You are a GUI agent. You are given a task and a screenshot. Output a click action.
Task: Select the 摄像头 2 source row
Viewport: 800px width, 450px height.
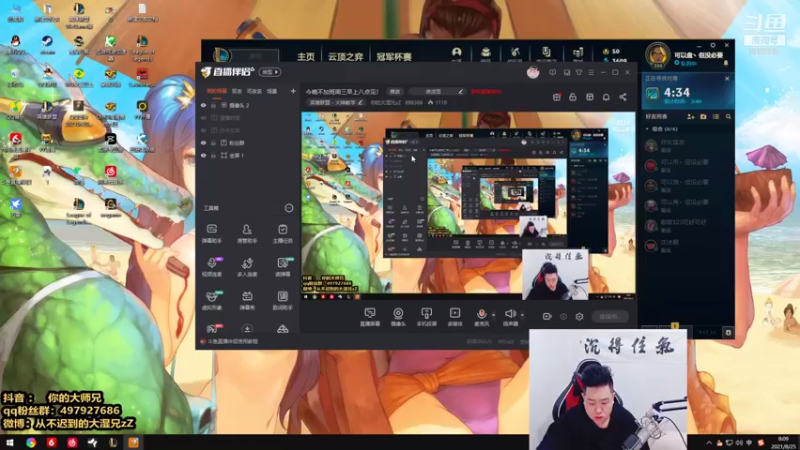[247, 105]
